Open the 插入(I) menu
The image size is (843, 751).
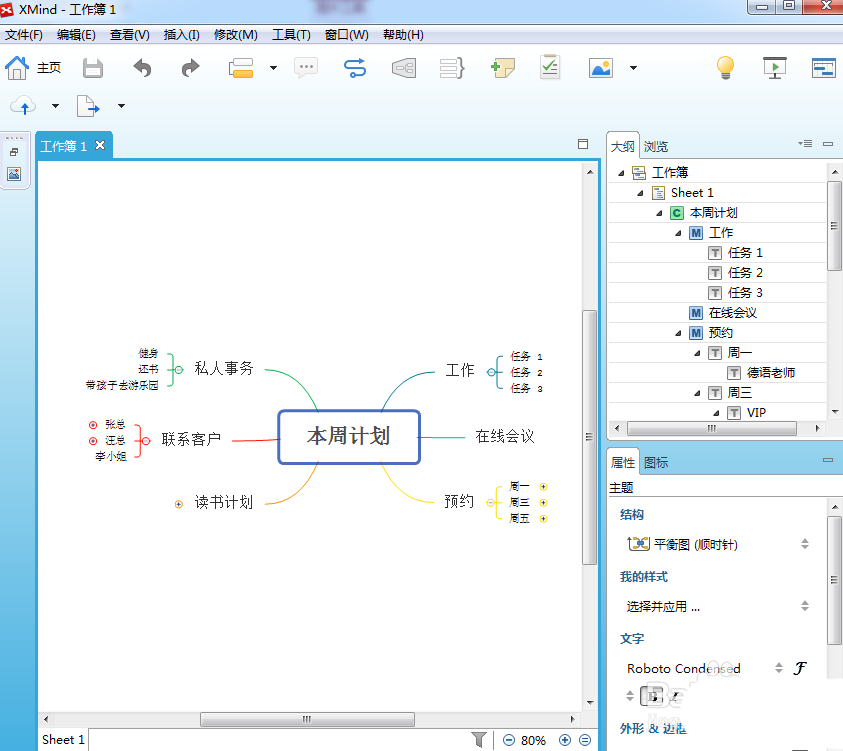point(182,35)
